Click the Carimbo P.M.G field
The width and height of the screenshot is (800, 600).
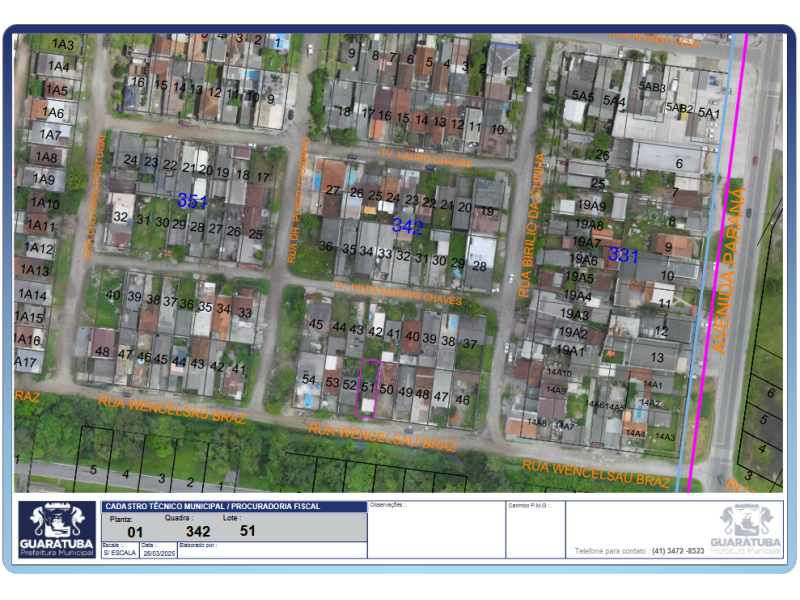[534, 529]
